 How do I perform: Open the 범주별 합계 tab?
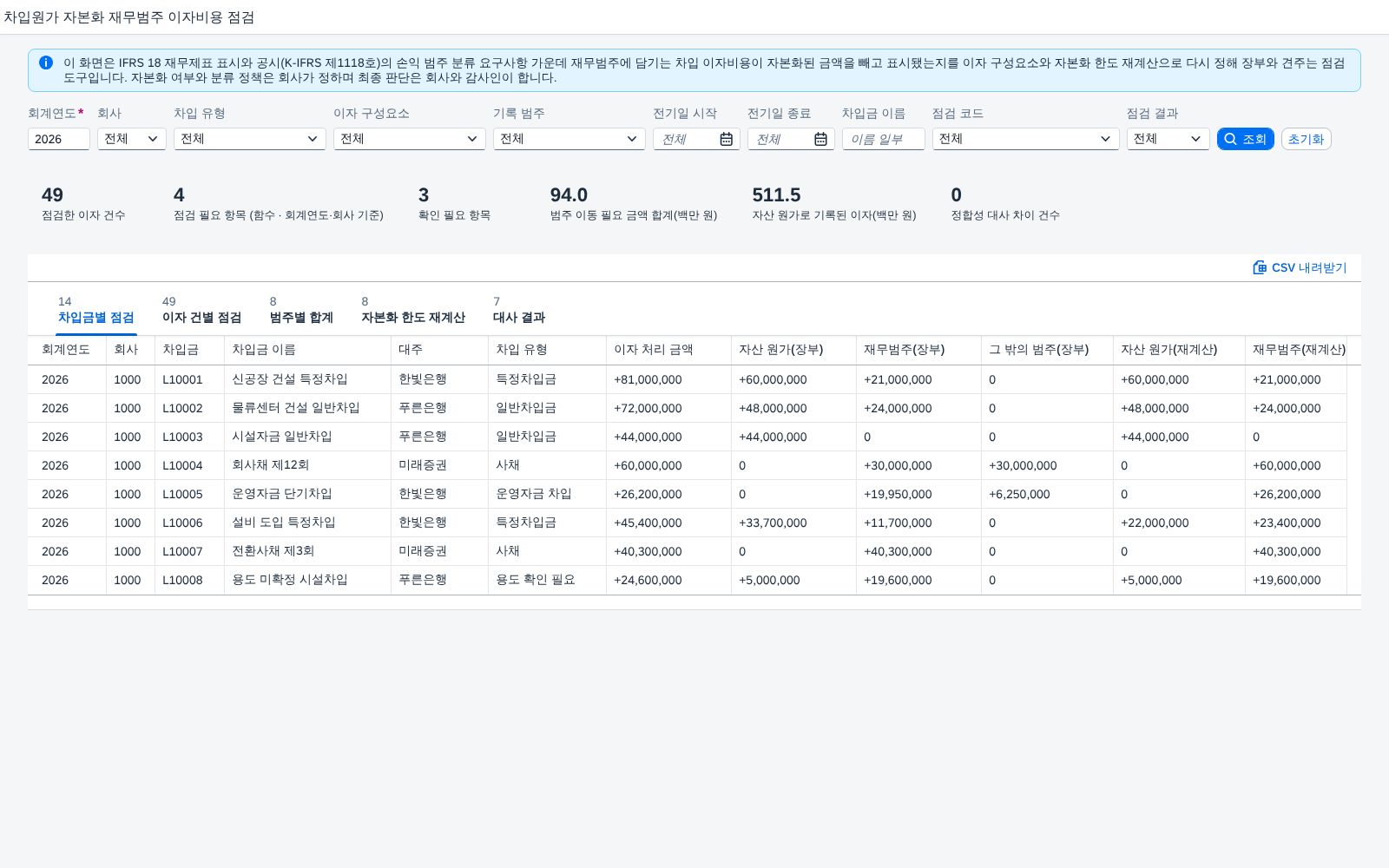[x=301, y=311]
